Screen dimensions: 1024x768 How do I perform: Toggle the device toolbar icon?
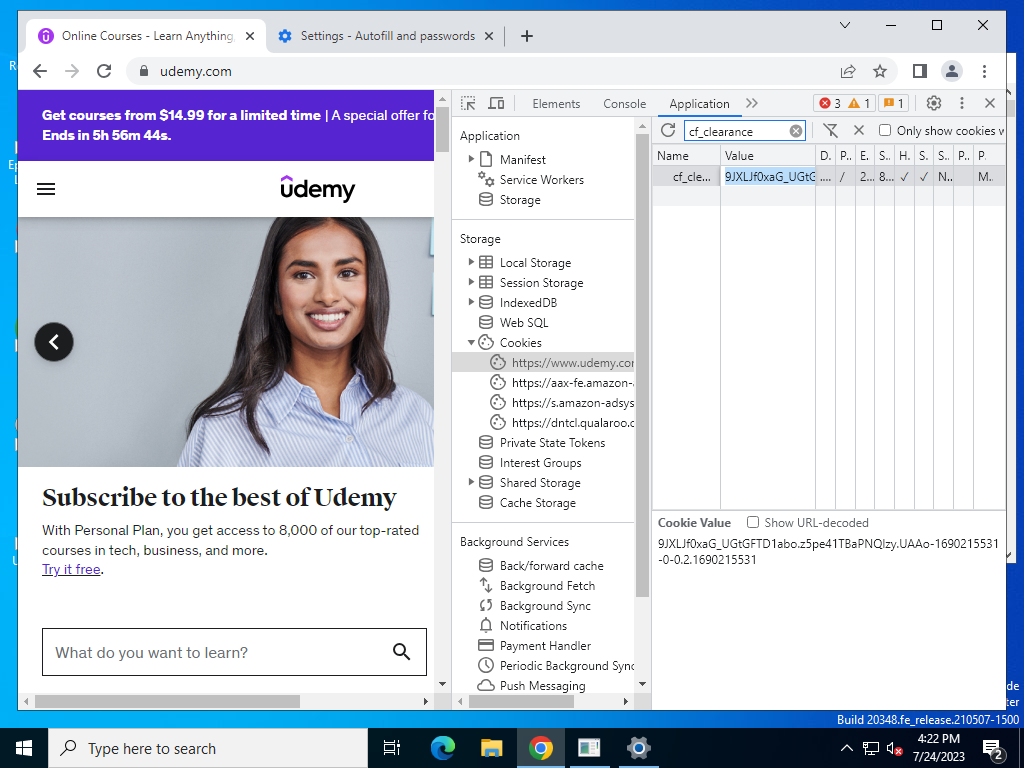tap(496, 103)
